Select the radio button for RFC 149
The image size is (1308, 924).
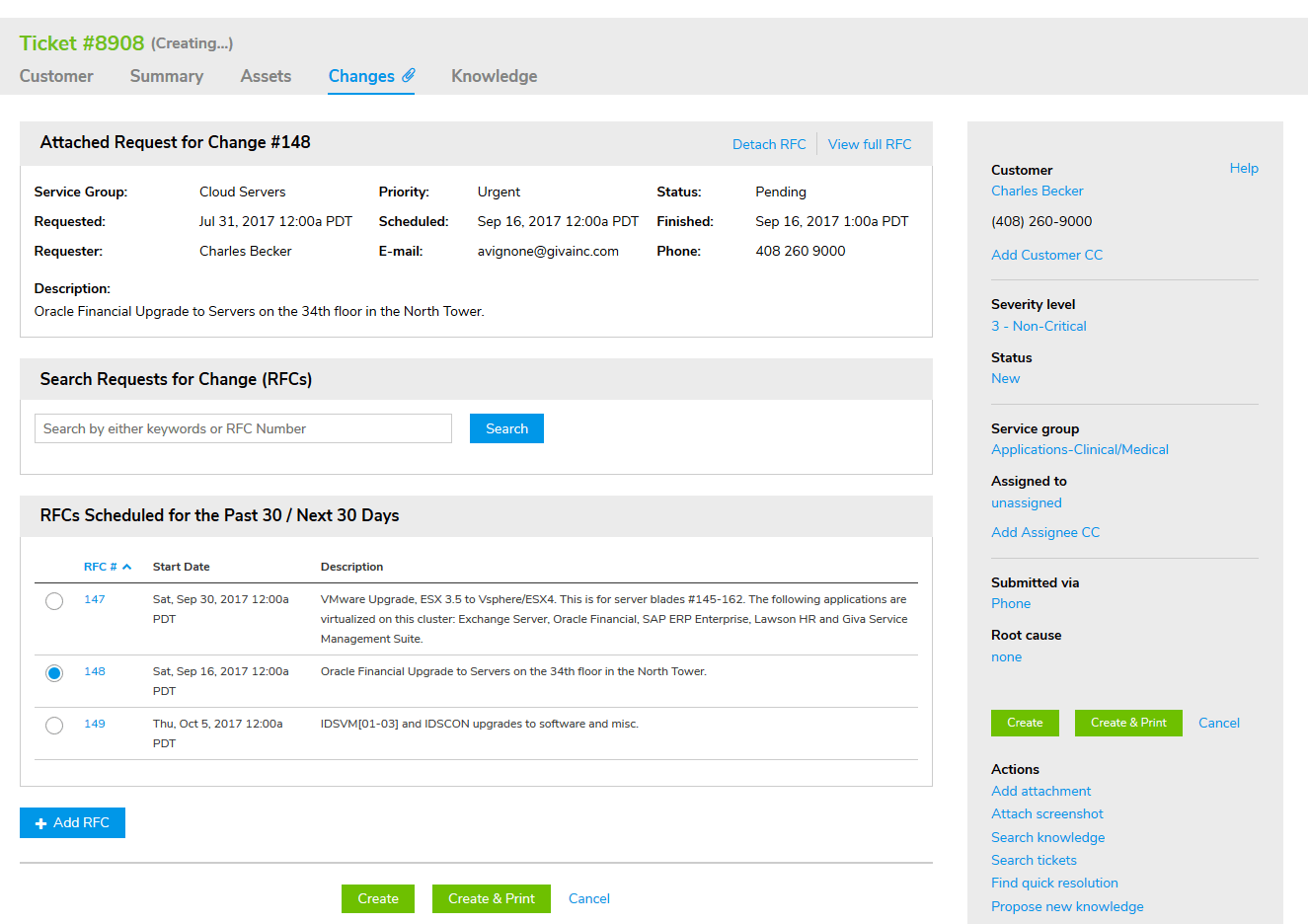tap(54, 726)
